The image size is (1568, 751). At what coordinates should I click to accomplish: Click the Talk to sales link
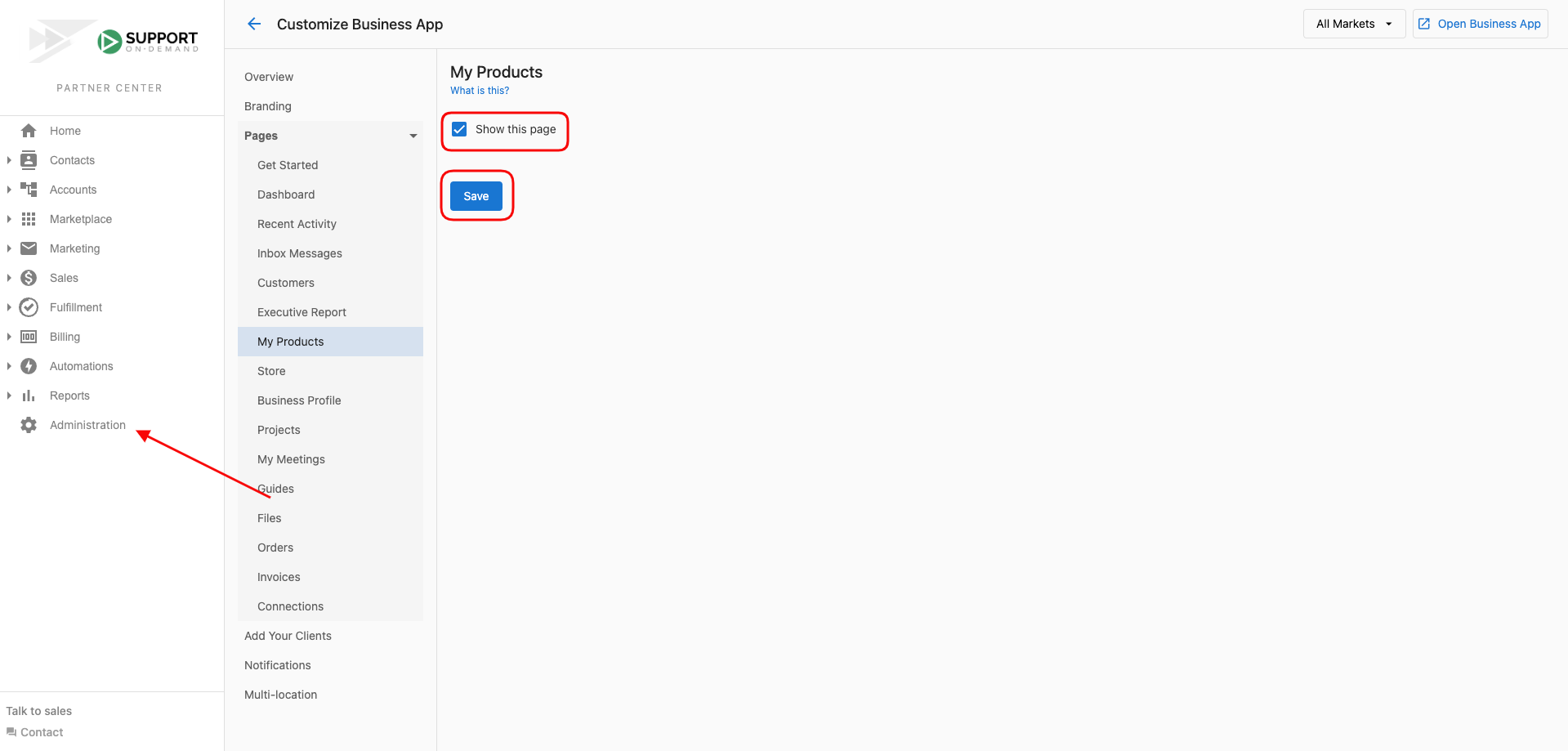click(x=39, y=711)
